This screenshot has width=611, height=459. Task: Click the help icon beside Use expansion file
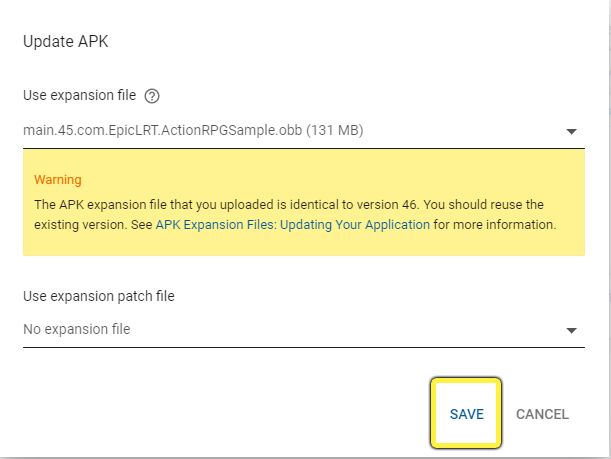click(x=152, y=97)
